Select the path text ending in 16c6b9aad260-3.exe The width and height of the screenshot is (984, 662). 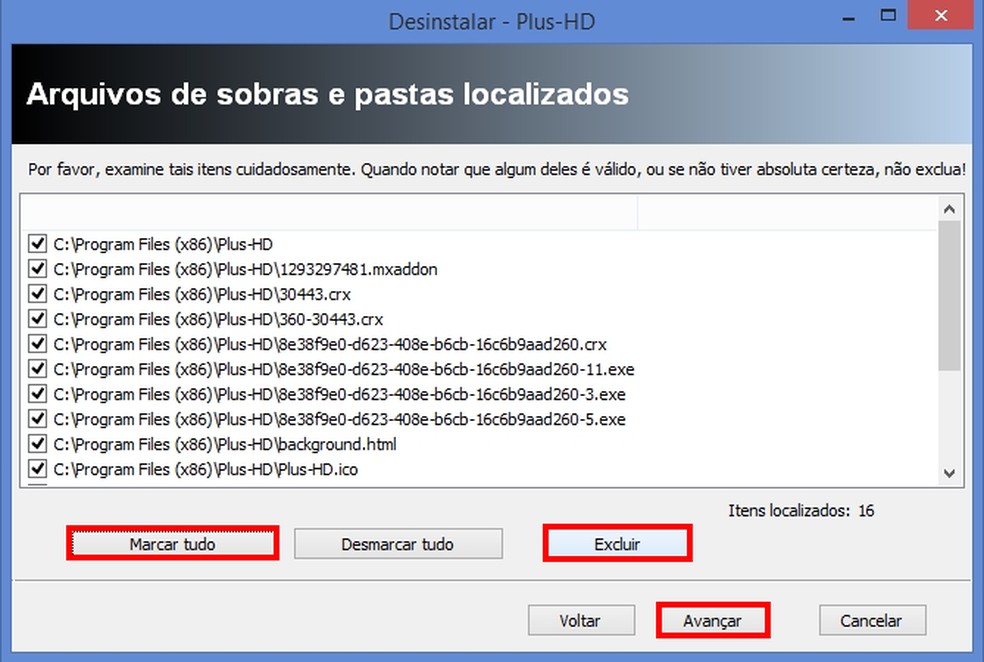pyautogui.click(x=340, y=394)
